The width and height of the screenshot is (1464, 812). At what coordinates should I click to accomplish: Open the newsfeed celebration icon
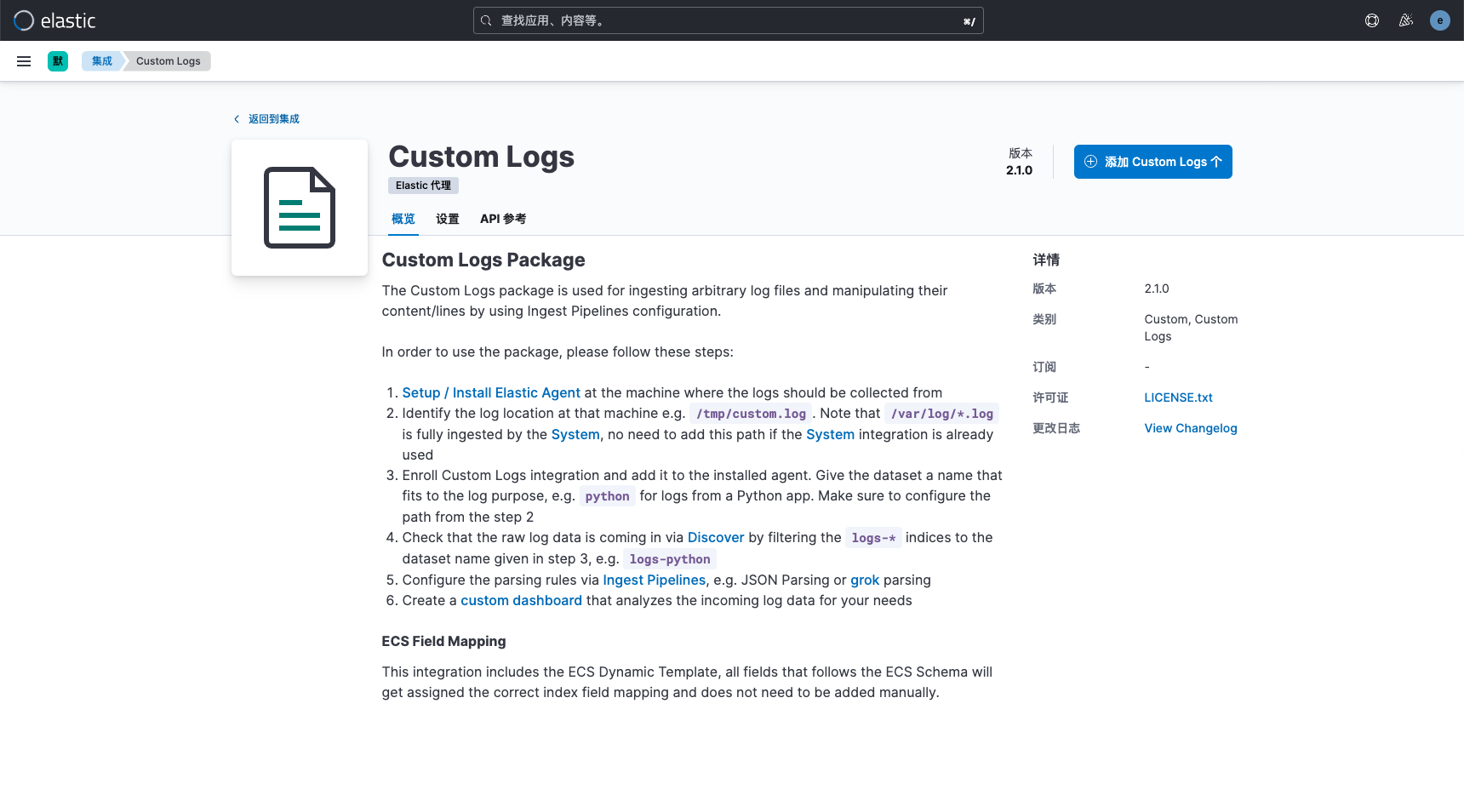(x=1406, y=20)
